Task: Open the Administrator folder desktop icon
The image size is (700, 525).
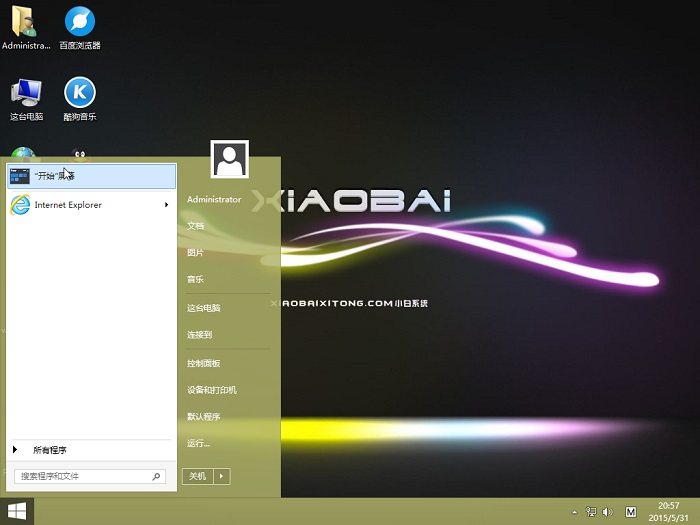Action: (26, 27)
